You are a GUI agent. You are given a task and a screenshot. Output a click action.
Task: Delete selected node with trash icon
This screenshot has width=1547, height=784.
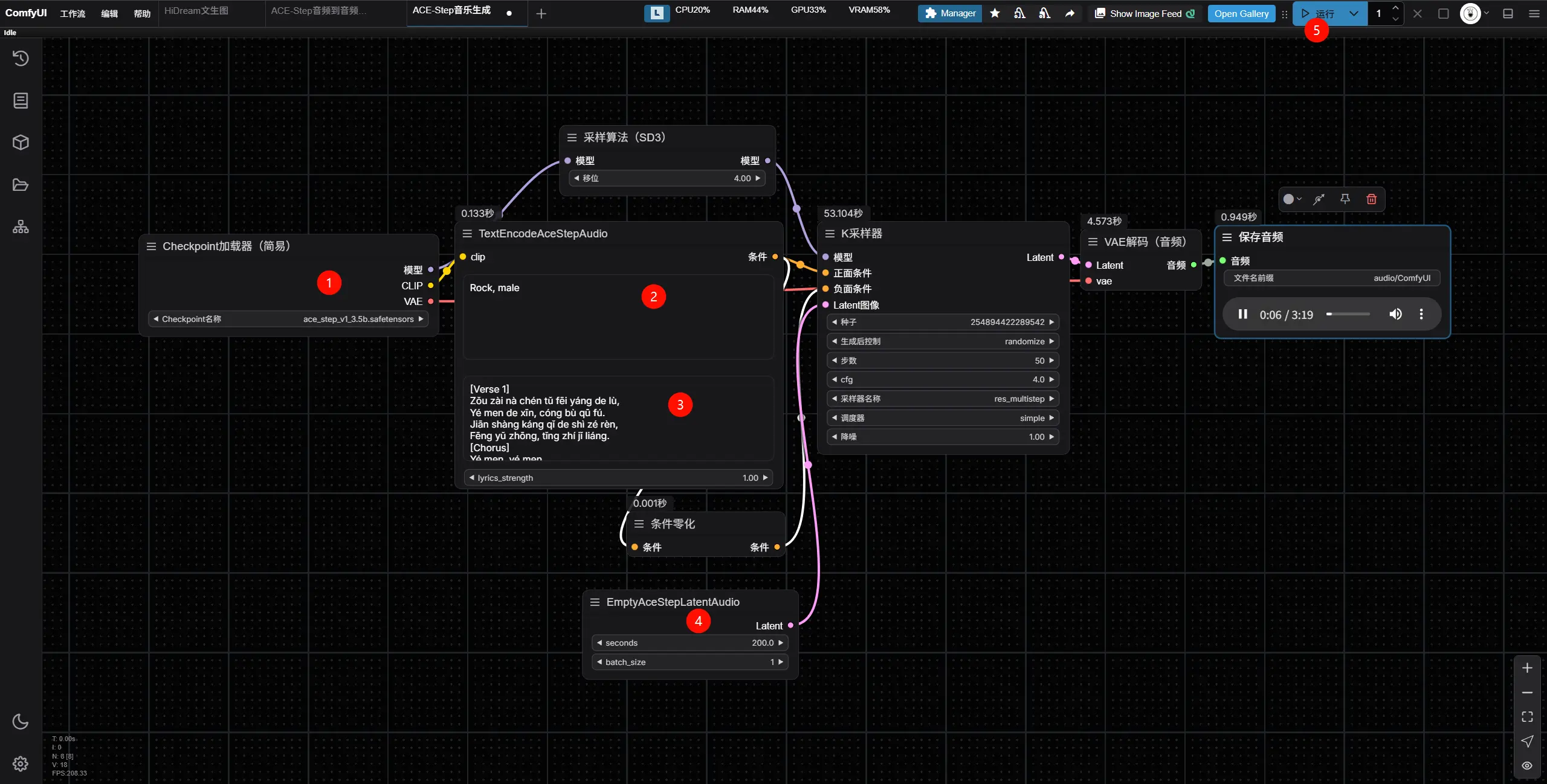(x=1371, y=199)
